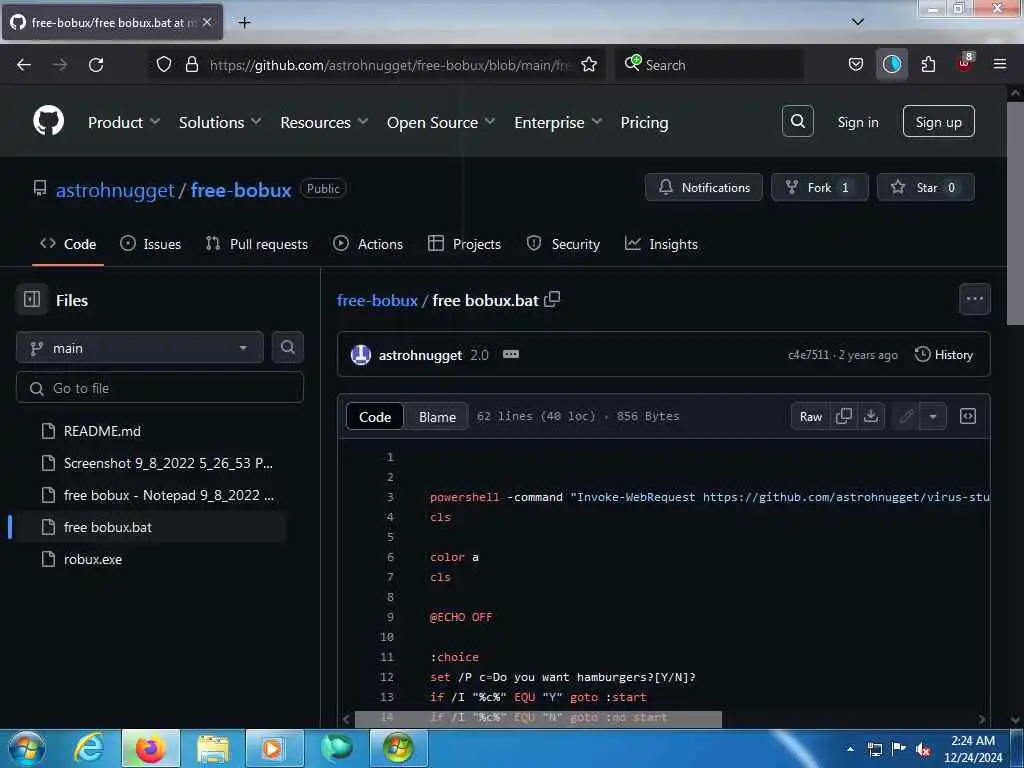1024x768 pixels.
Task: Open the edit options dropdown arrow
Action: click(933, 416)
